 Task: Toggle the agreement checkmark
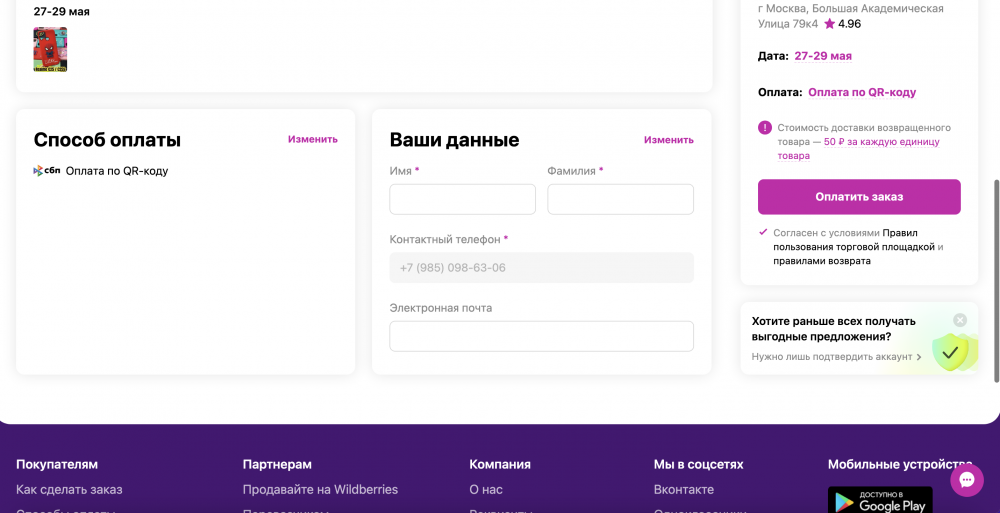763,232
